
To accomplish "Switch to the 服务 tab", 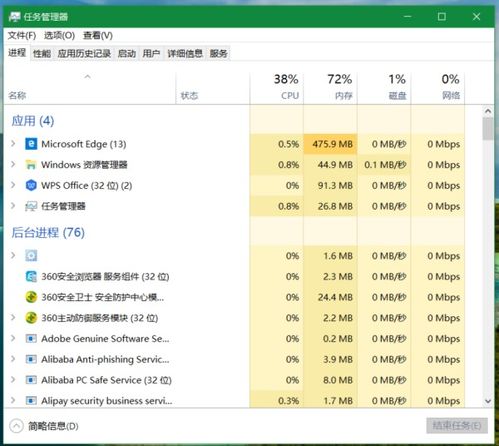I will tap(219, 54).
